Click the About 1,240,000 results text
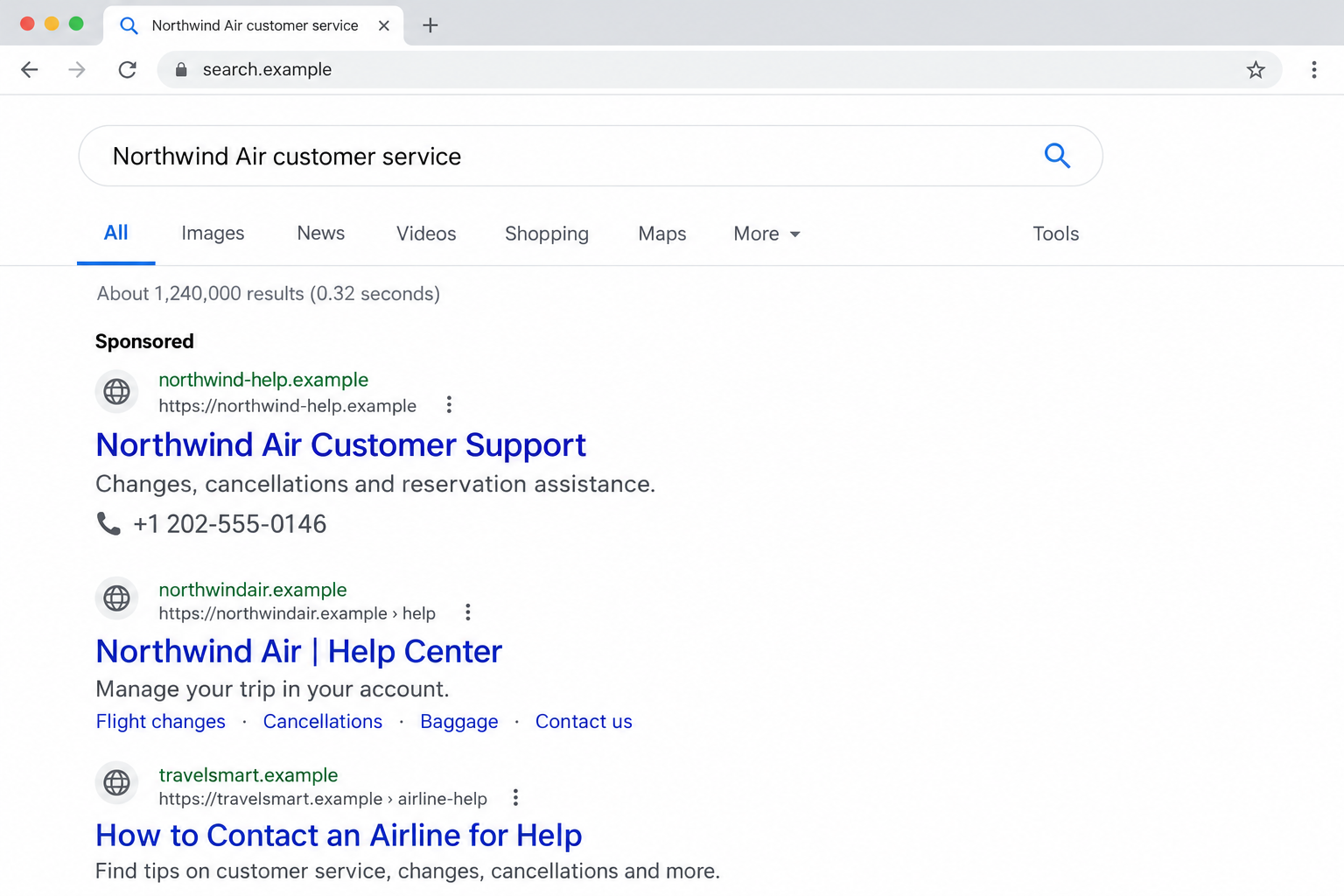The height and width of the screenshot is (896, 1344). 269,294
